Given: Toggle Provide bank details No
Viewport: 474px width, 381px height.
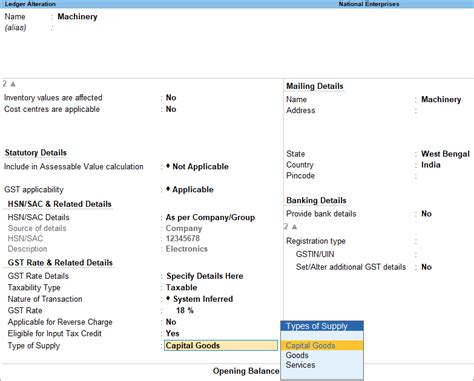Looking at the screenshot, I should pos(426,214).
